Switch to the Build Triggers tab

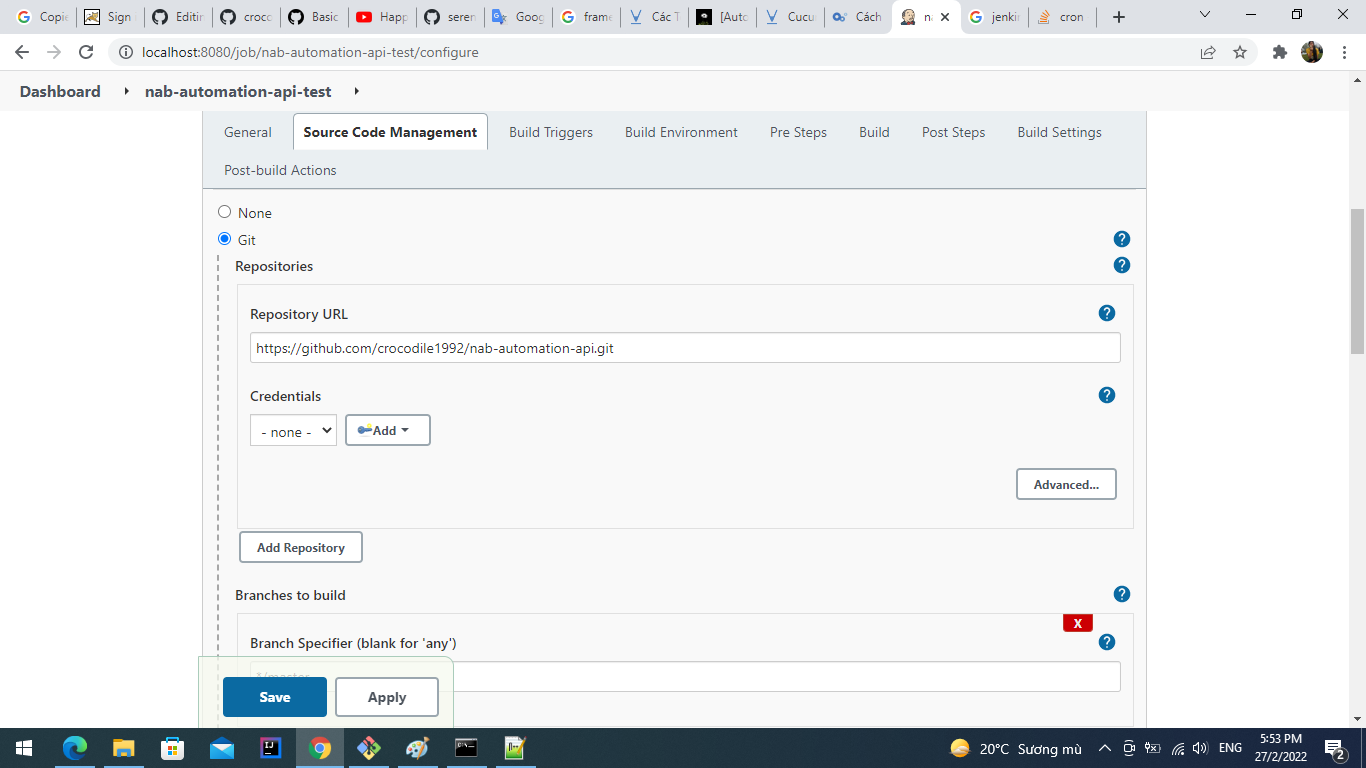tap(551, 132)
